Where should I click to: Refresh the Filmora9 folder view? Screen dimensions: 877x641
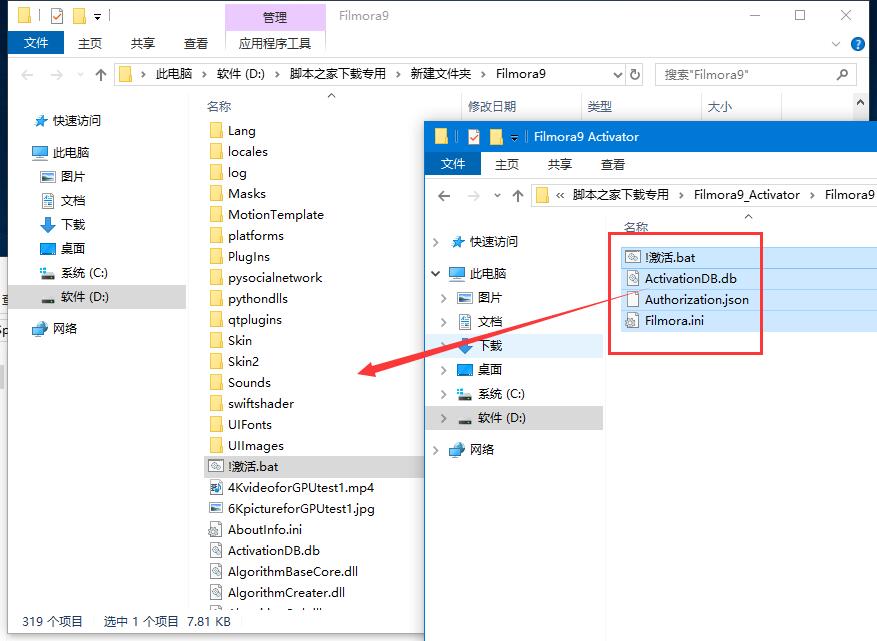pos(635,74)
